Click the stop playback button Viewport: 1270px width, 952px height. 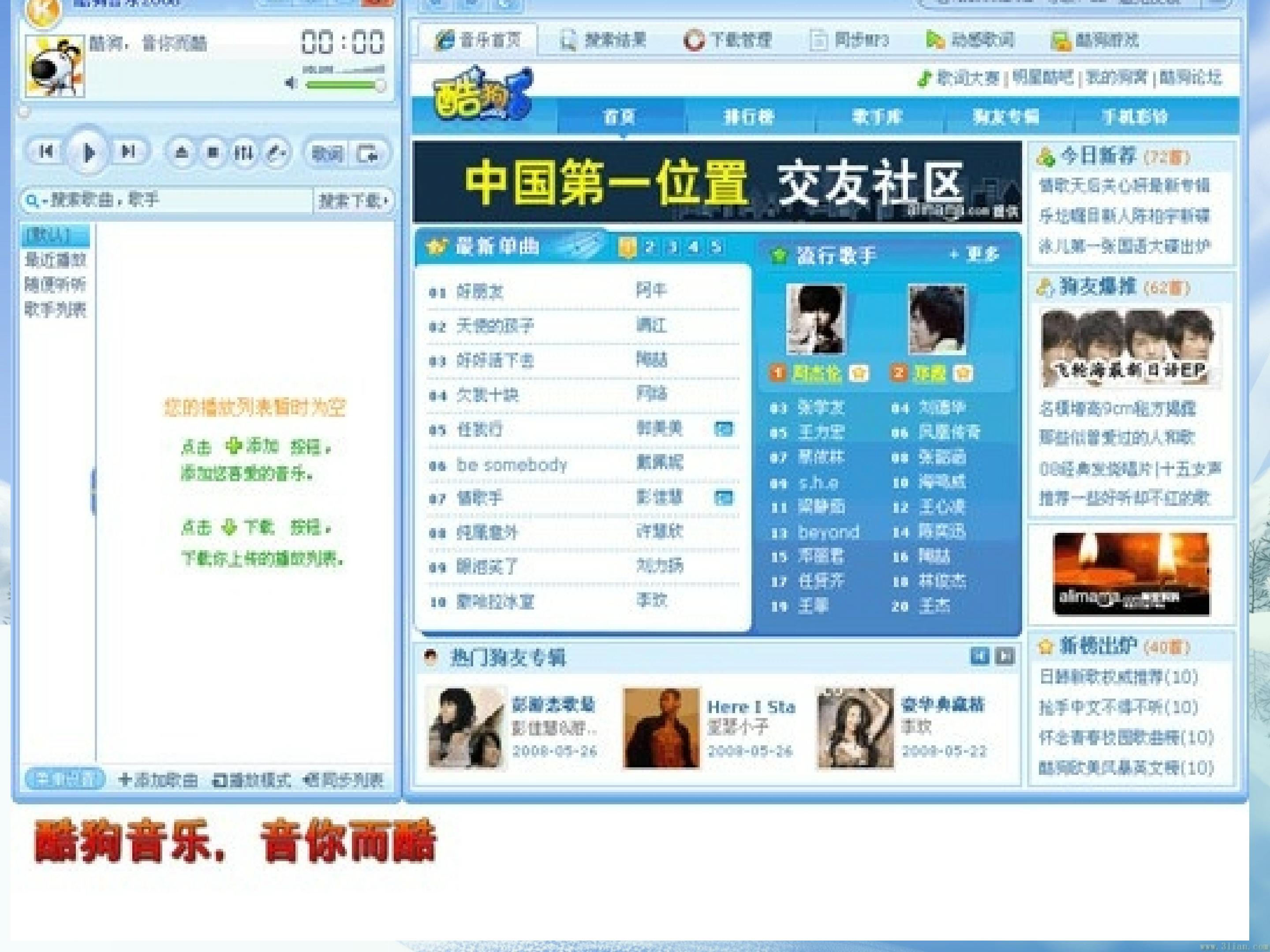pyautogui.click(x=213, y=152)
